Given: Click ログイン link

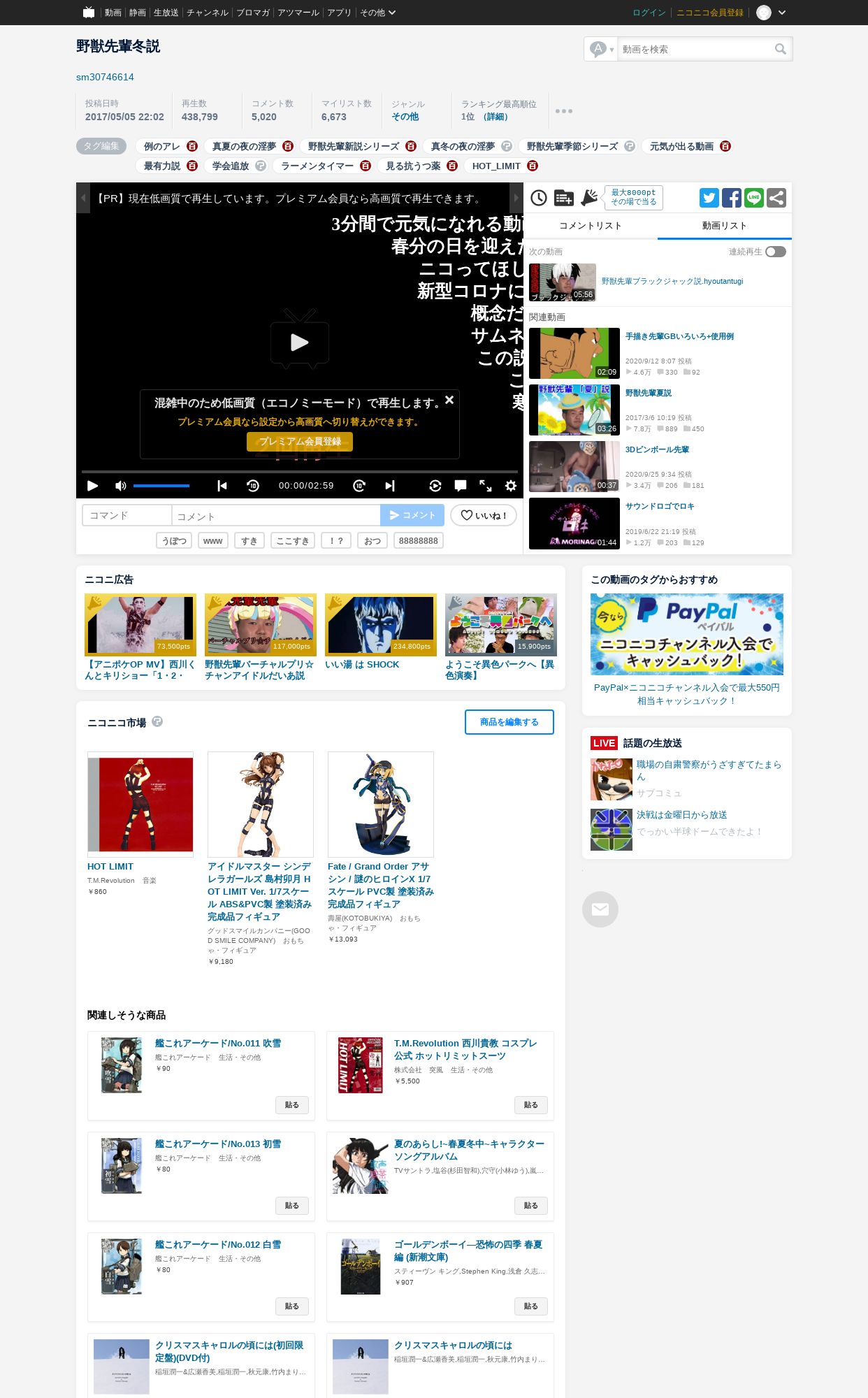Looking at the screenshot, I should (x=649, y=13).
